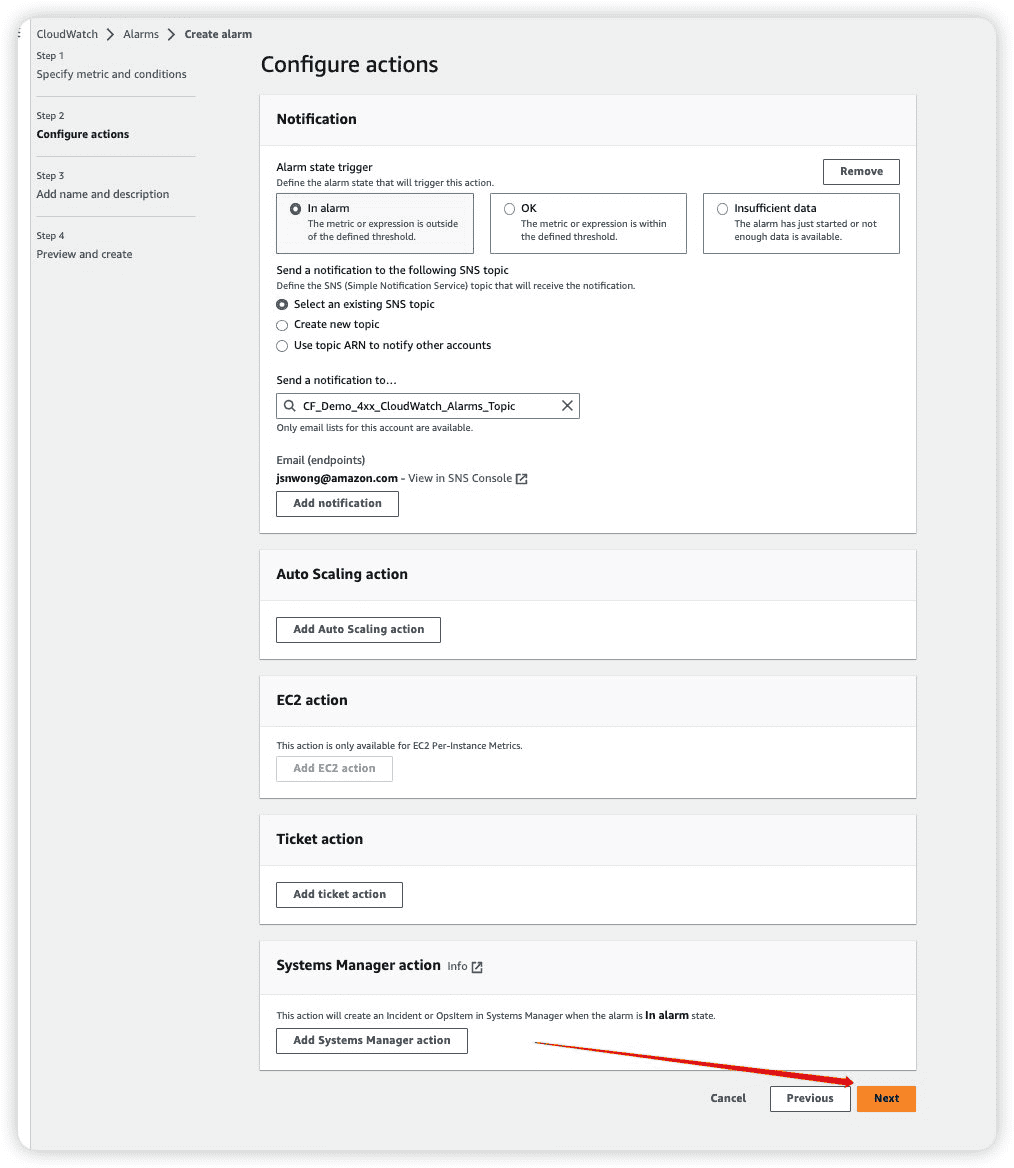Click the Configure actions page heading
The height and width of the screenshot is (1168, 1014).
349,65
